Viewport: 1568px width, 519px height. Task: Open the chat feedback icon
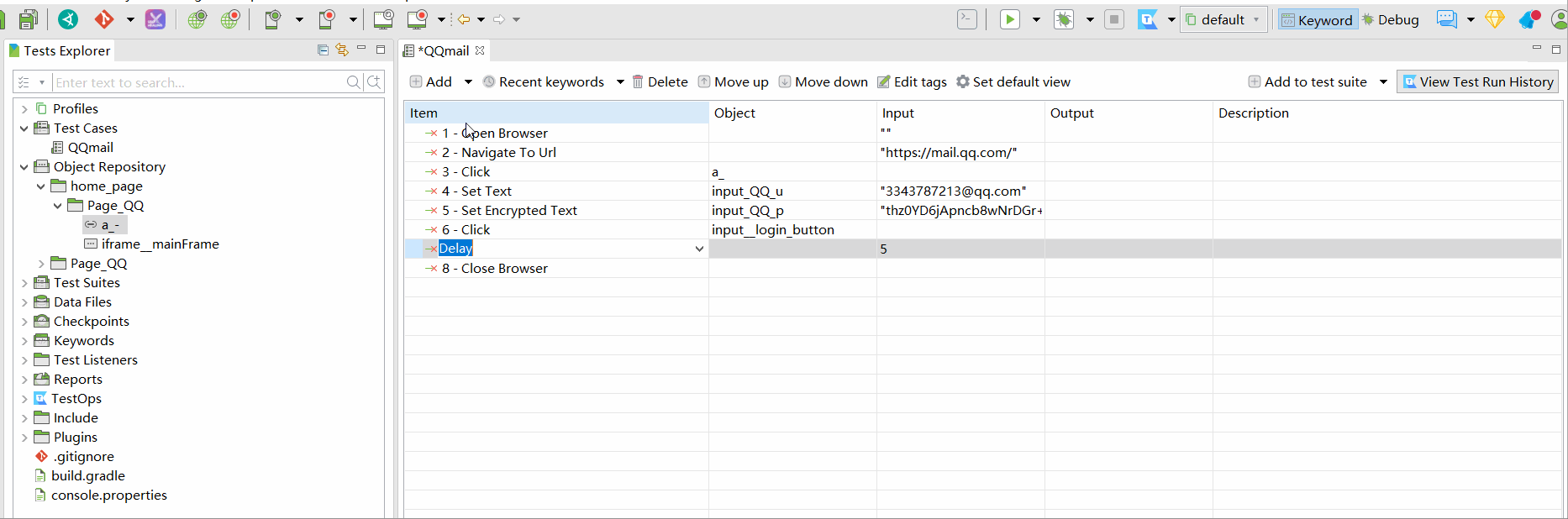tap(1447, 19)
